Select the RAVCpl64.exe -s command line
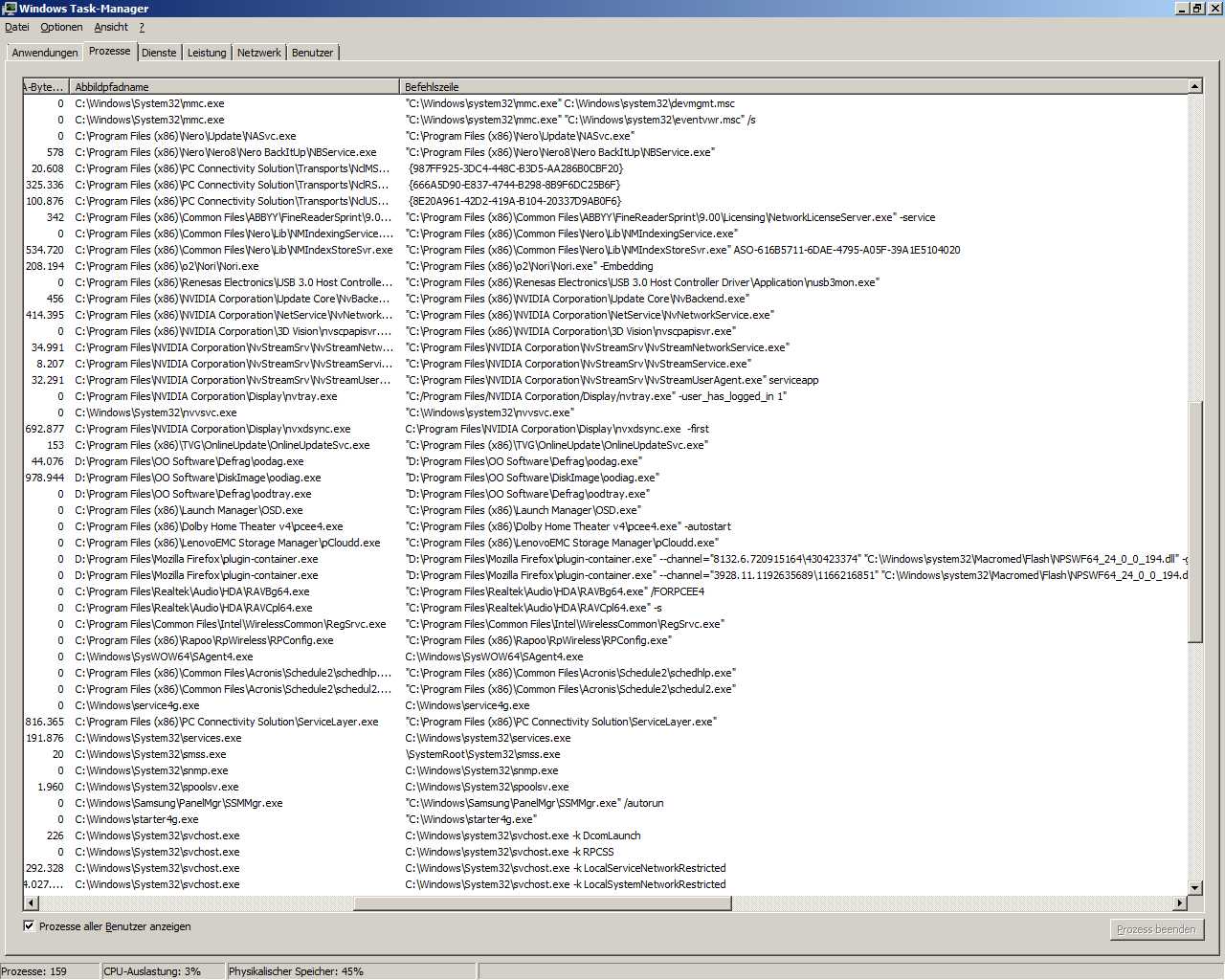This screenshot has width=1225, height=980. 534,608
